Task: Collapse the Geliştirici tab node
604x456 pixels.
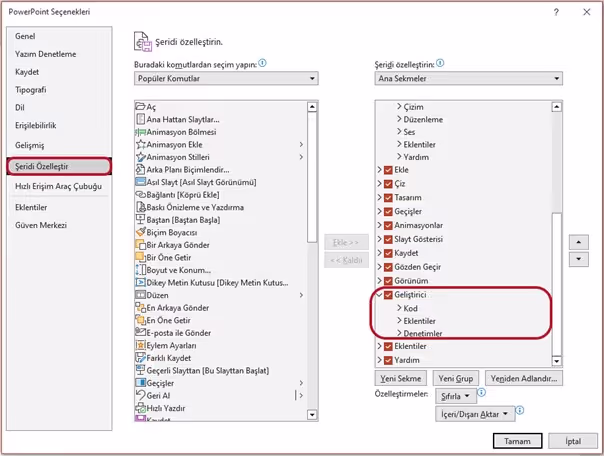Action: (x=379, y=295)
